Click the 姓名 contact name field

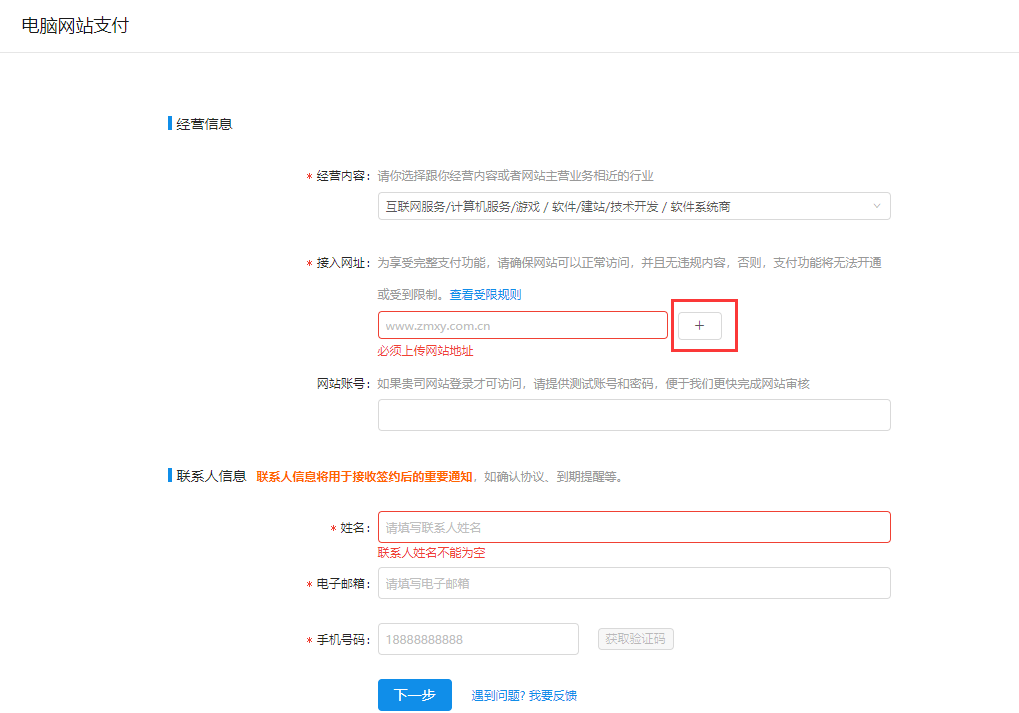pos(634,527)
